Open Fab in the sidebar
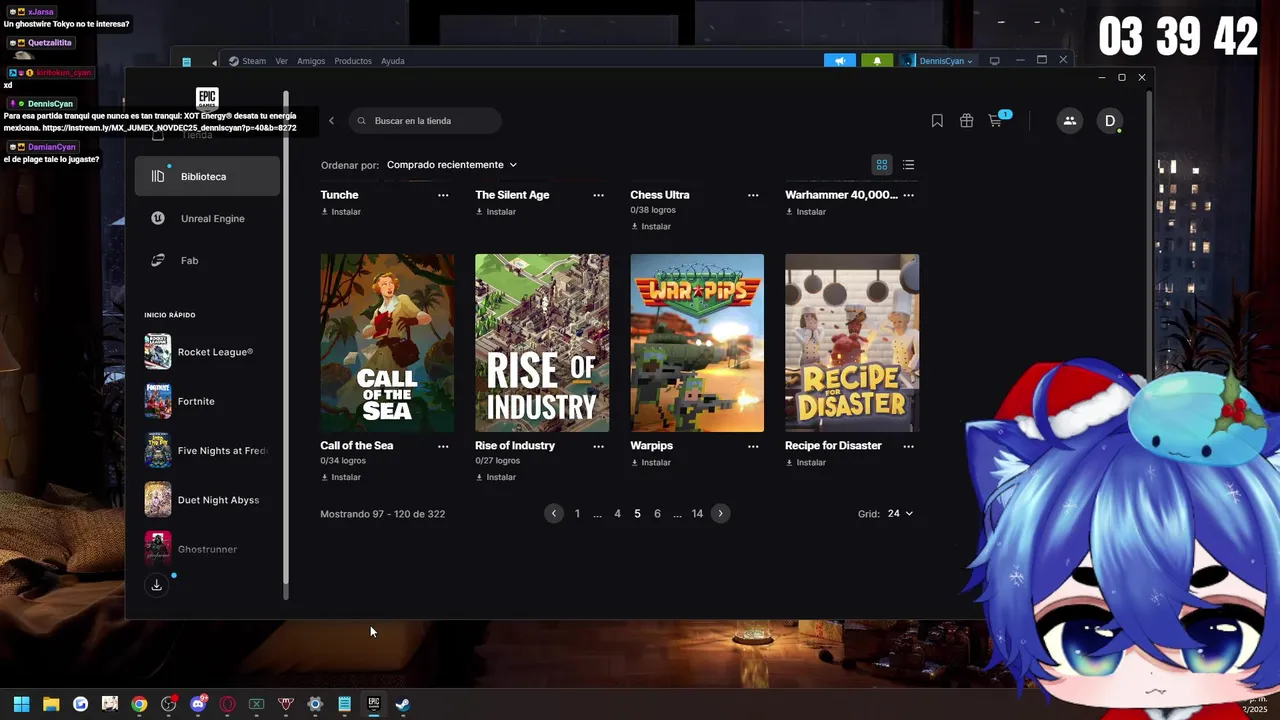Viewport: 1280px width, 720px height. point(207,260)
